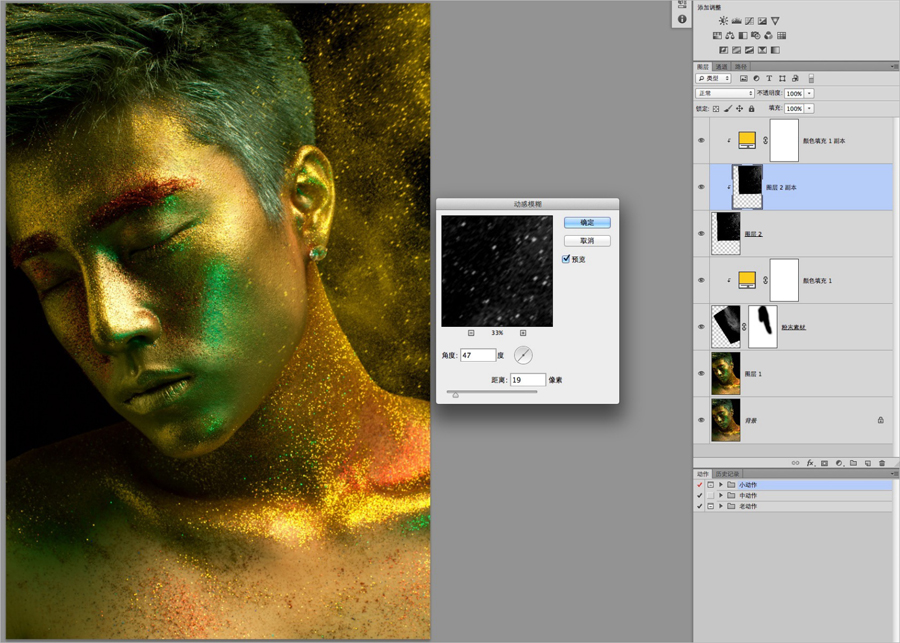900x643 pixels.
Task: Click the link layers icon
Action: 796,463
